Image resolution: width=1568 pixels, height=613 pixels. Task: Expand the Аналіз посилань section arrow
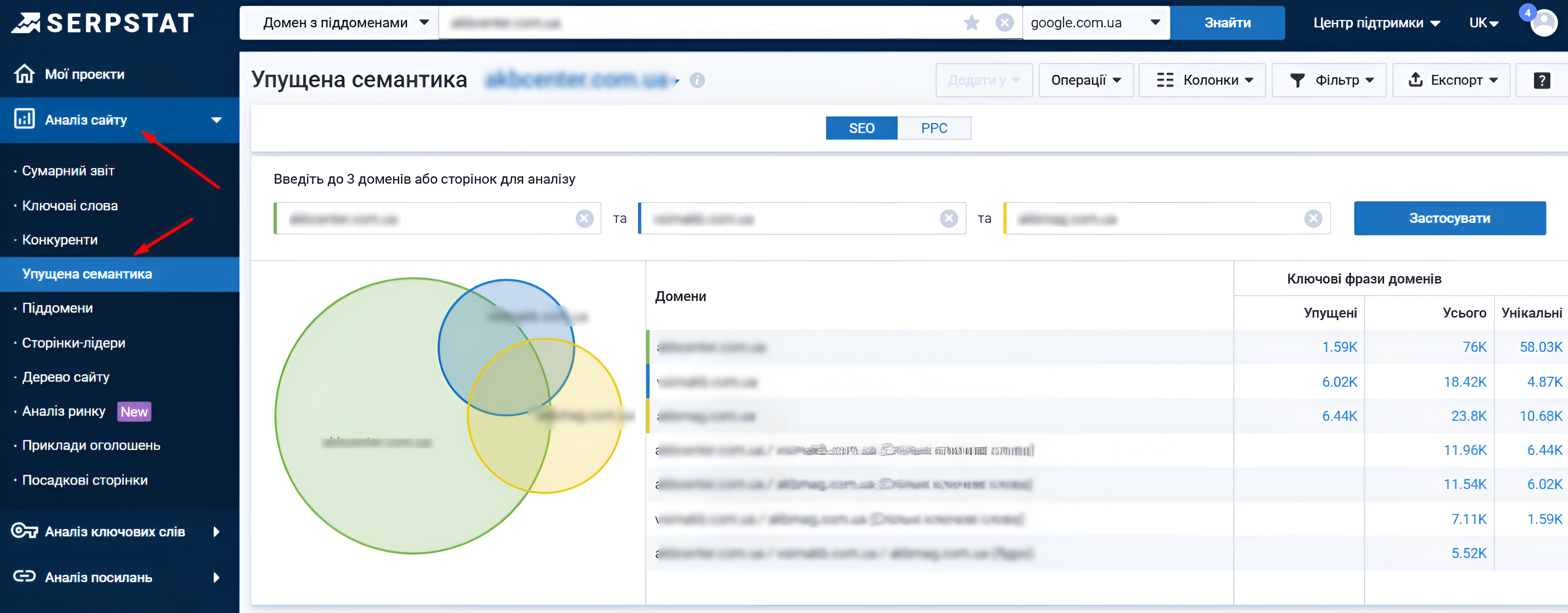click(x=216, y=577)
